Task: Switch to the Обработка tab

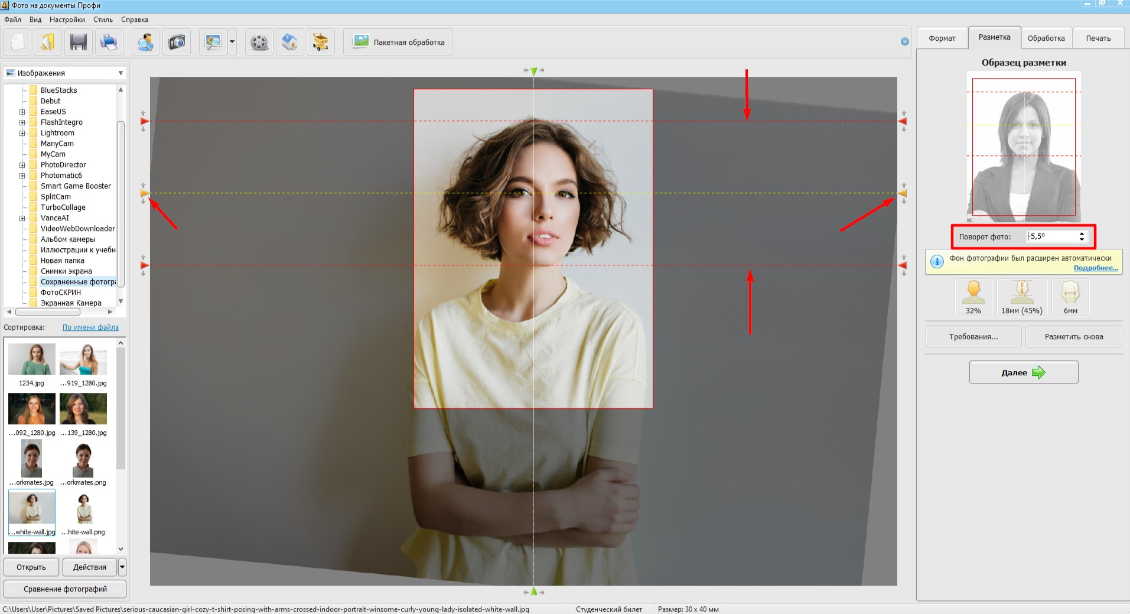Action: (x=1046, y=38)
